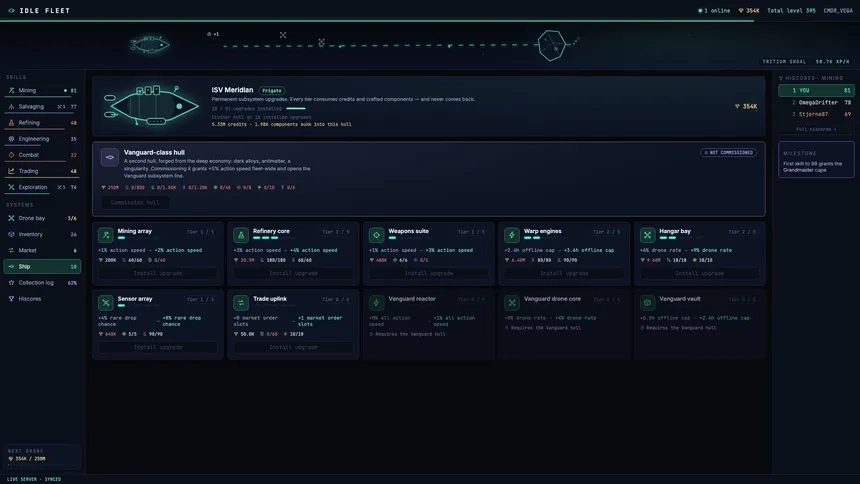Click the Hangar bay Tier 2 / 5 label
The height and width of the screenshot is (484, 860).
pyautogui.click(x=742, y=232)
